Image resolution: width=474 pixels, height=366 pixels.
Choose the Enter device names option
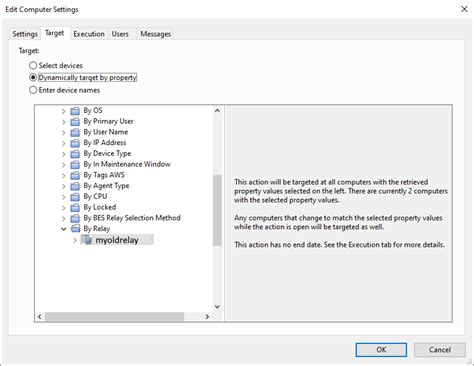click(33, 90)
